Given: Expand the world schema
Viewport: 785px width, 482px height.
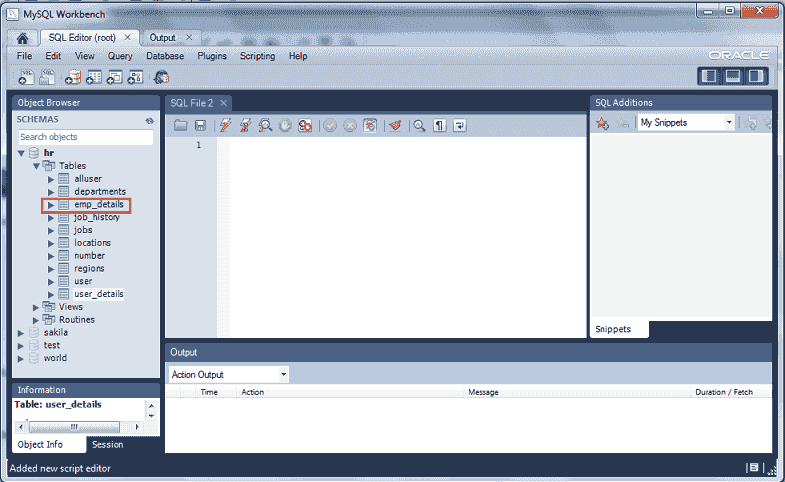Looking at the screenshot, I should [x=21, y=358].
